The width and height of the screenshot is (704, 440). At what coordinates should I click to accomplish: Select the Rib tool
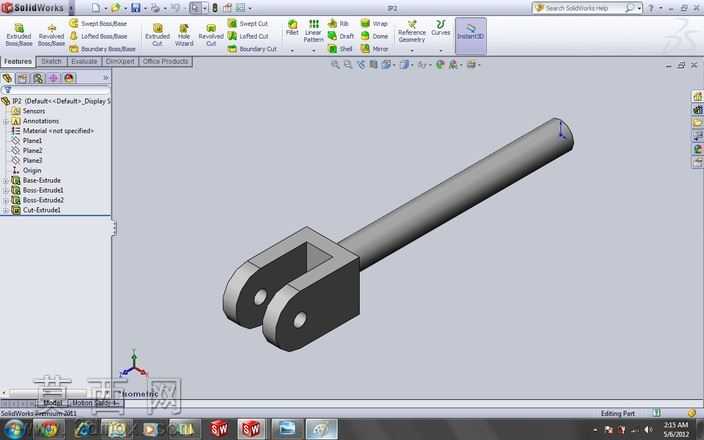coord(339,23)
